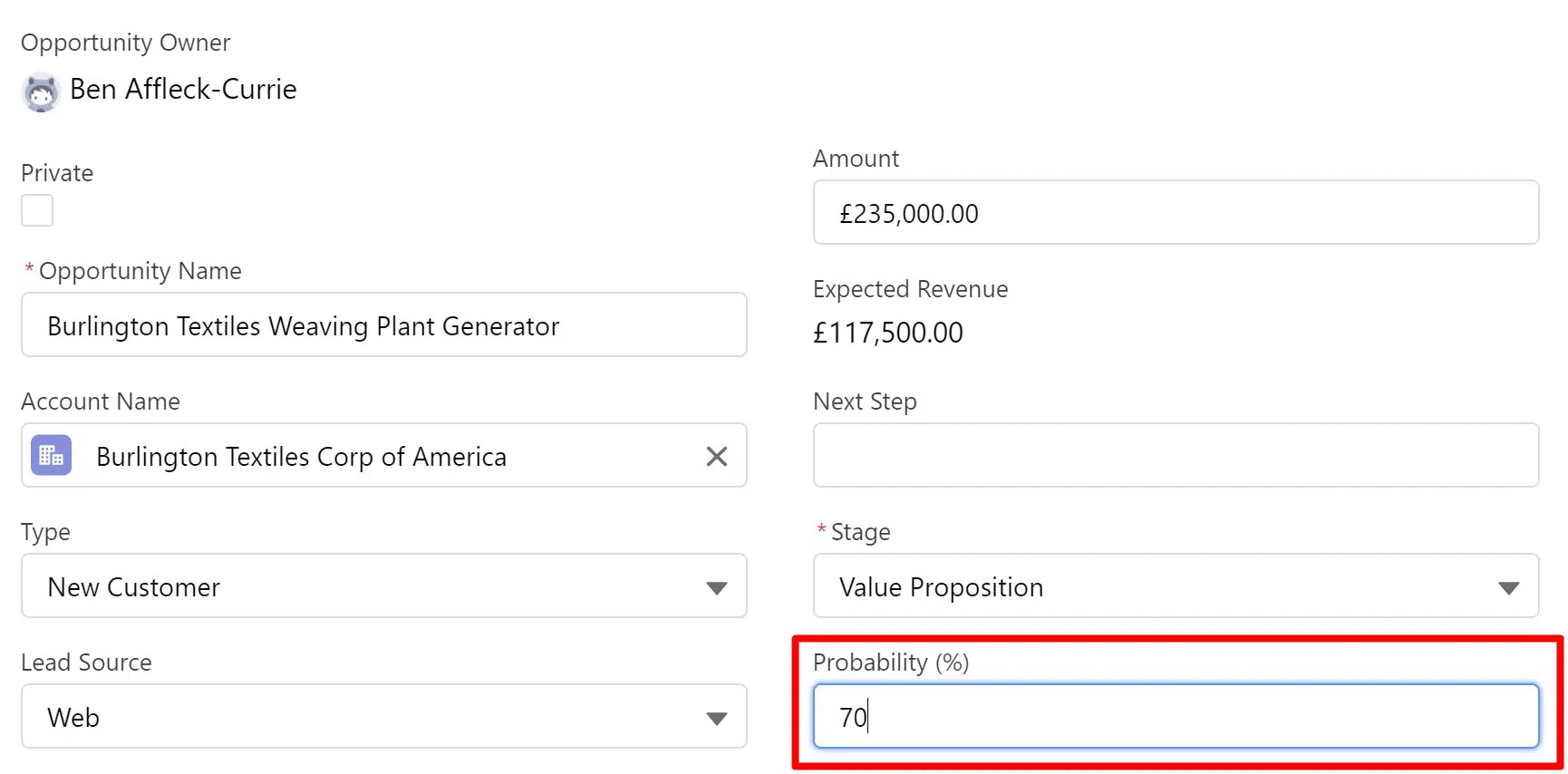Click the Burlington Textiles Corp of America text

(x=301, y=457)
